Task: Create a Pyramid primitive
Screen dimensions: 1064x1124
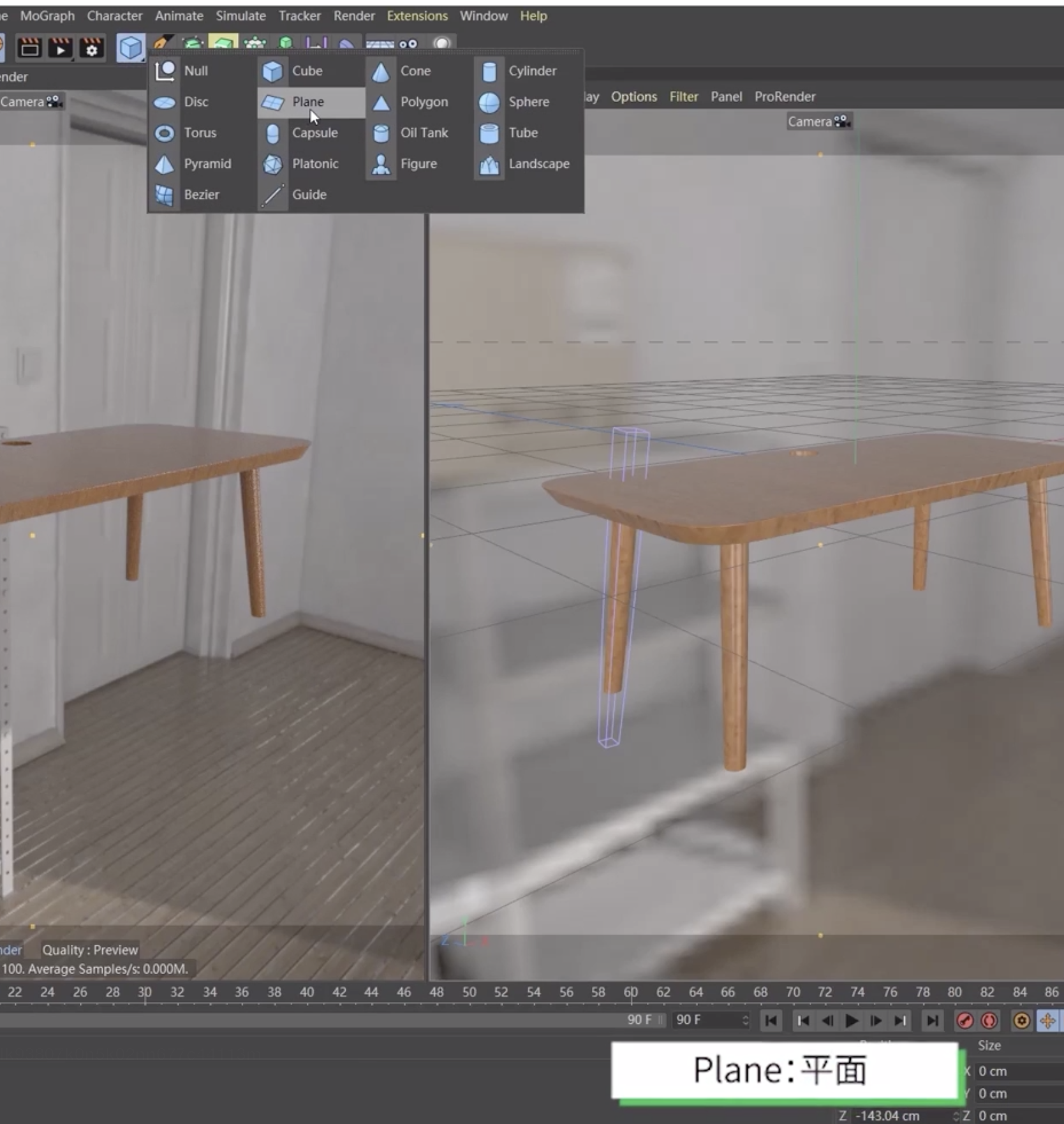Action: pos(203,164)
